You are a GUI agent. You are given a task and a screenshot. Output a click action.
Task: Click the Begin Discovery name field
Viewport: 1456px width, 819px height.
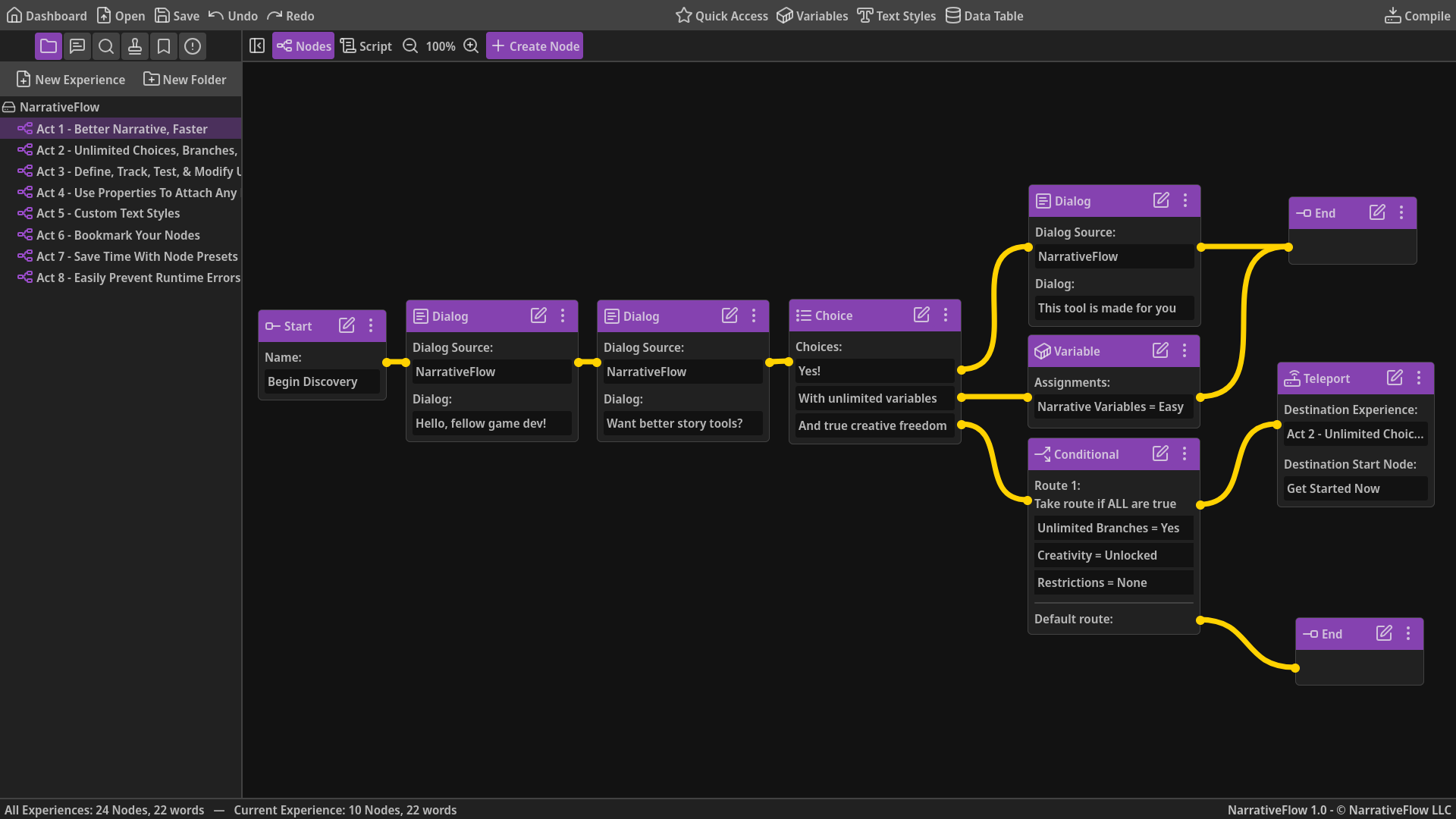(x=322, y=381)
